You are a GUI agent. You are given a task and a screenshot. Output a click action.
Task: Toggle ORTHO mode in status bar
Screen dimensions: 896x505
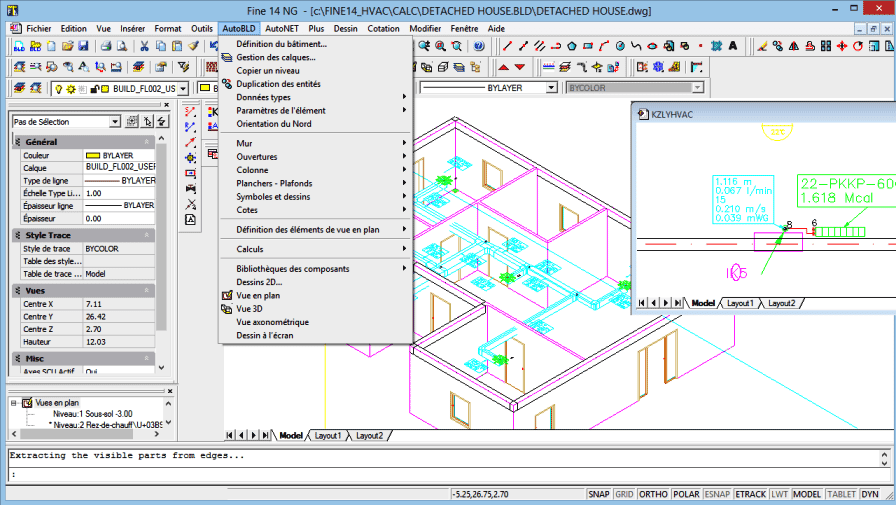[653, 494]
